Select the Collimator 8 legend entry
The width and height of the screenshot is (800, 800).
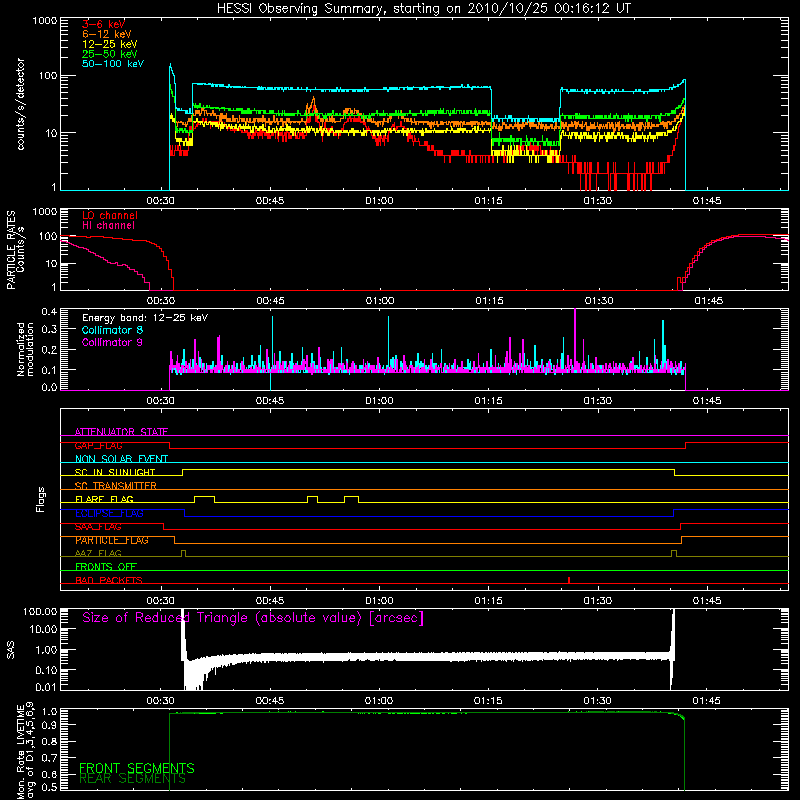[112, 330]
